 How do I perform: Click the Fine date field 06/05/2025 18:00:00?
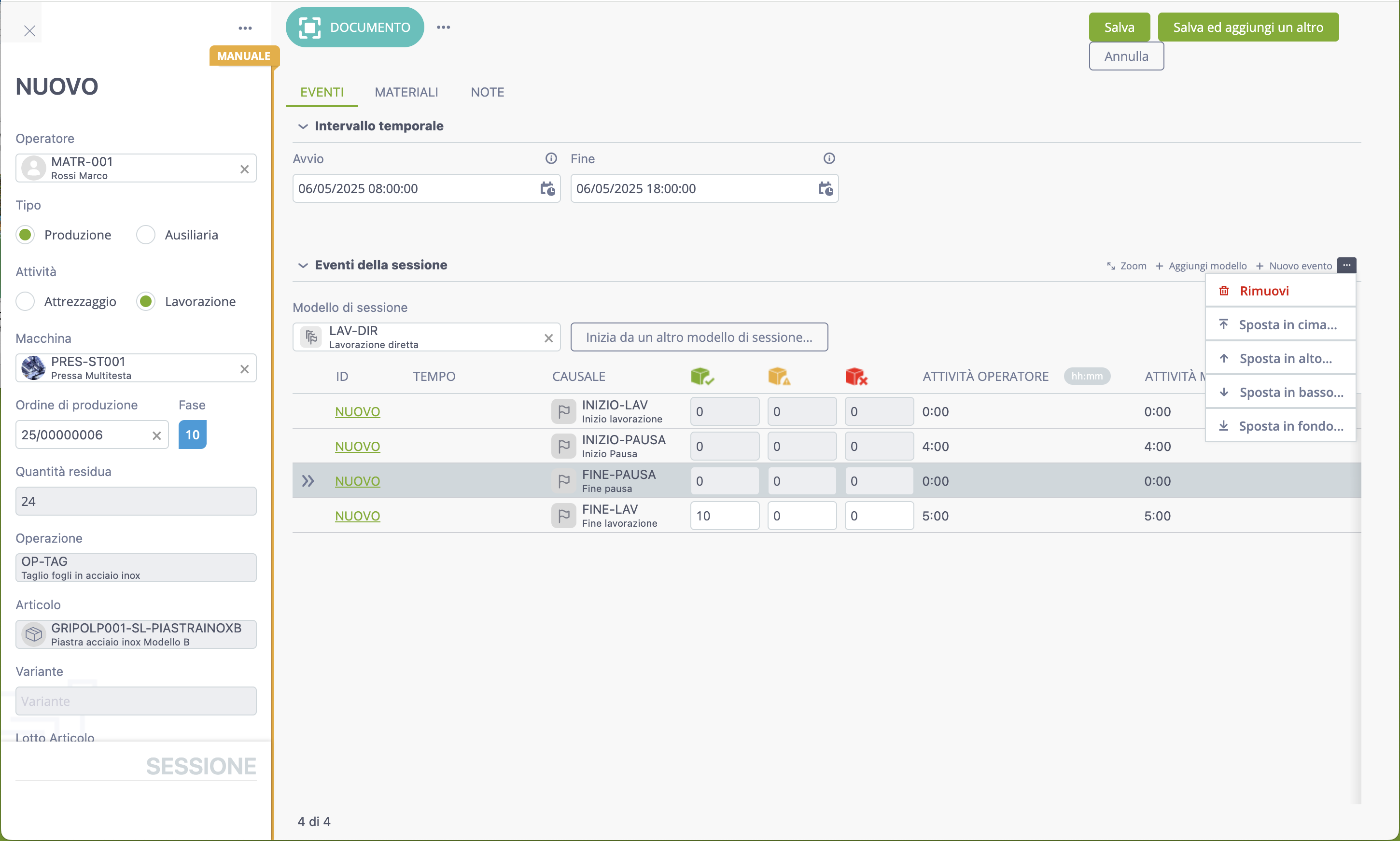[704, 188]
